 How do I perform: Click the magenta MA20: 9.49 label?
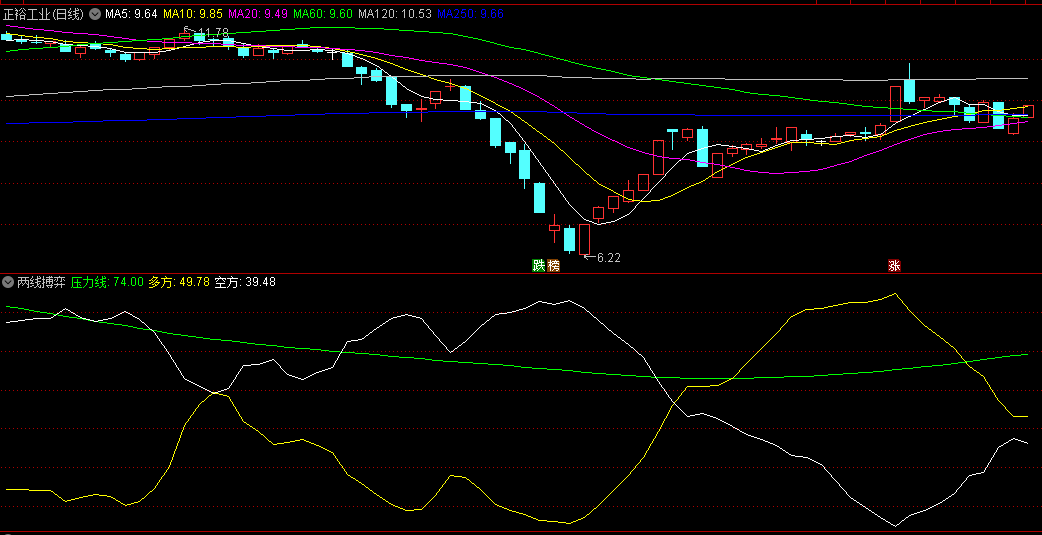coord(259,13)
